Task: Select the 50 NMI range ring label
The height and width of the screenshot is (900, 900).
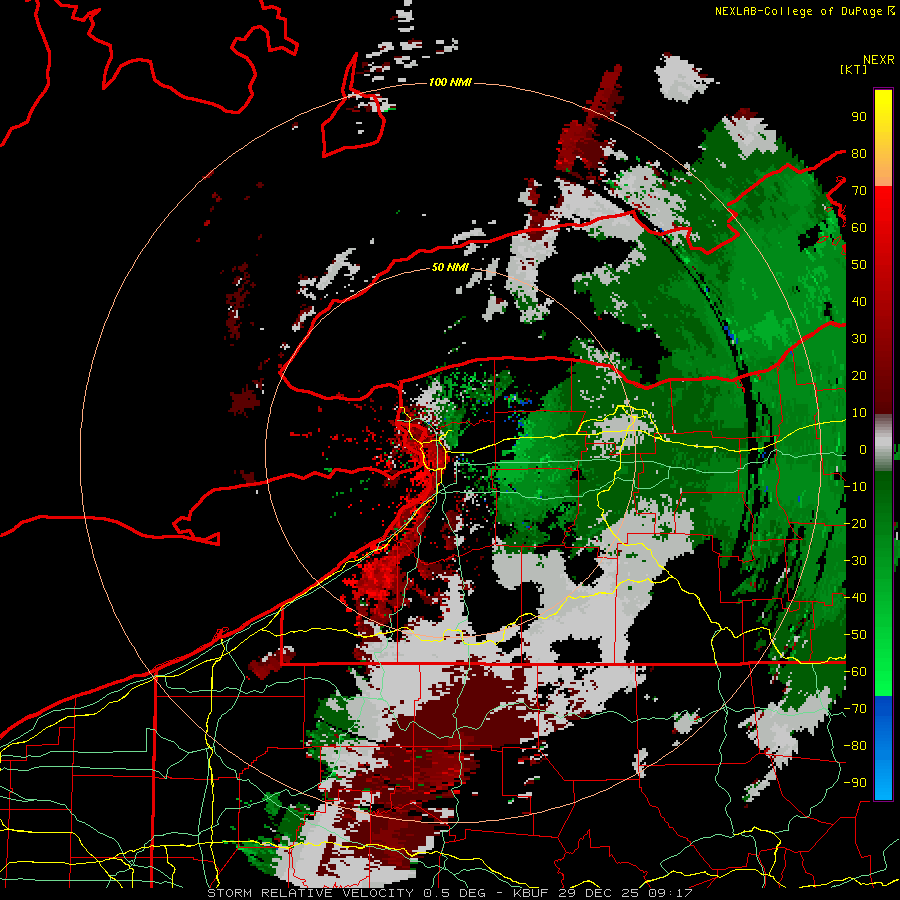Action: [450, 267]
